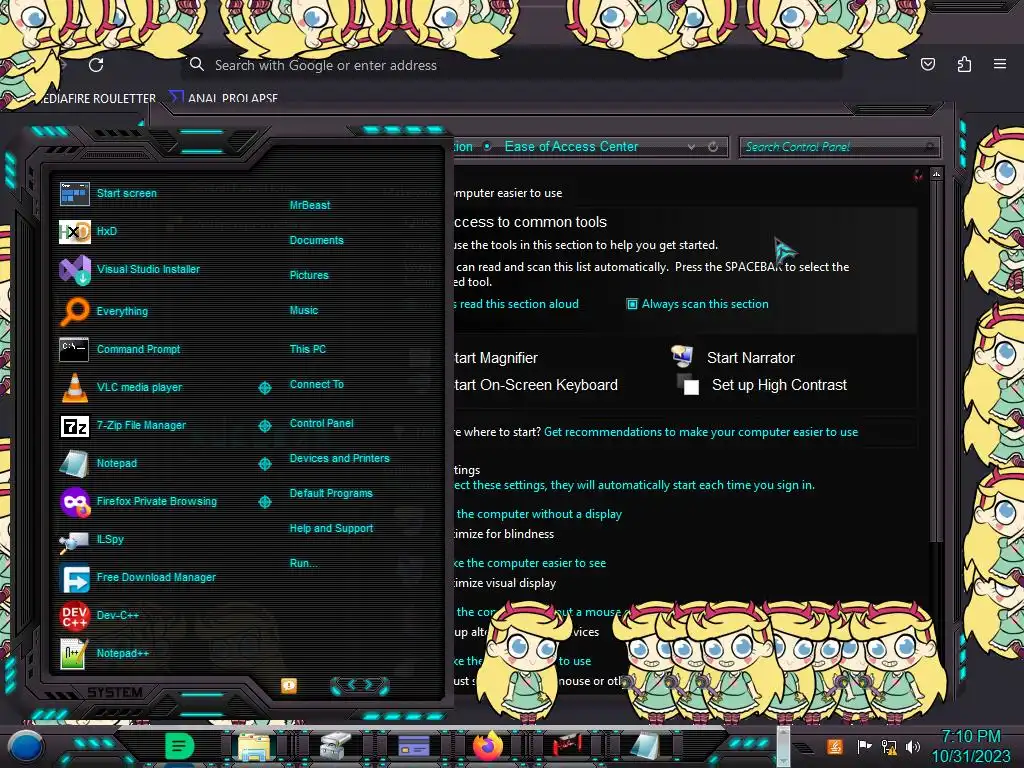Image resolution: width=1024 pixels, height=768 pixels.
Task: Switch to Firefox on the taskbar
Action: 488,746
